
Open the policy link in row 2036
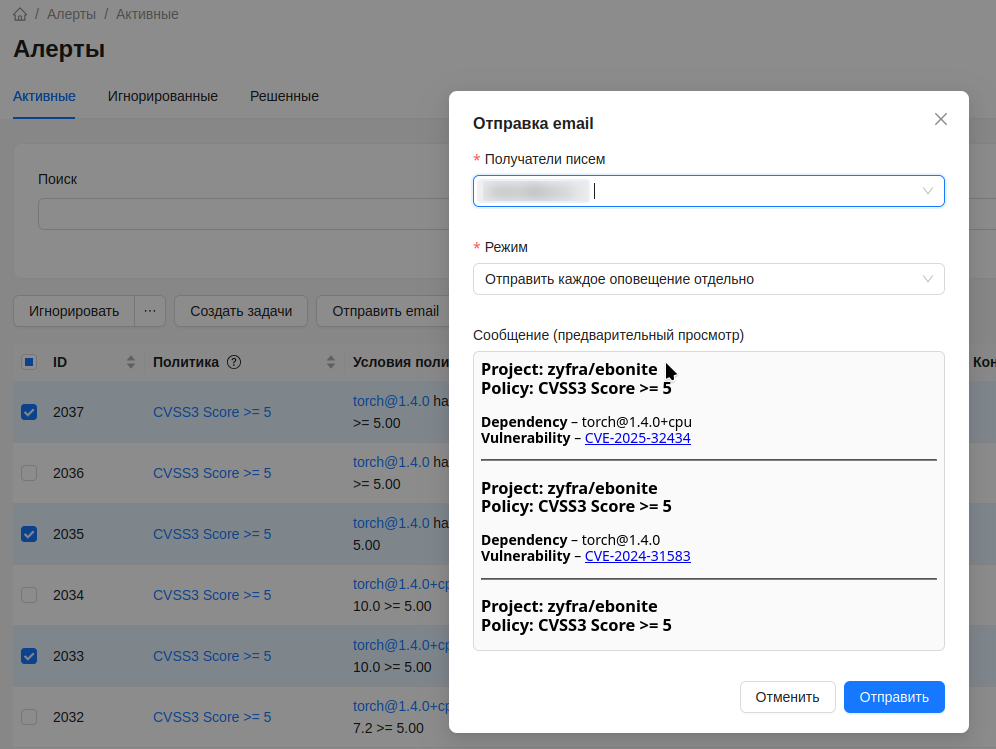(x=212, y=473)
